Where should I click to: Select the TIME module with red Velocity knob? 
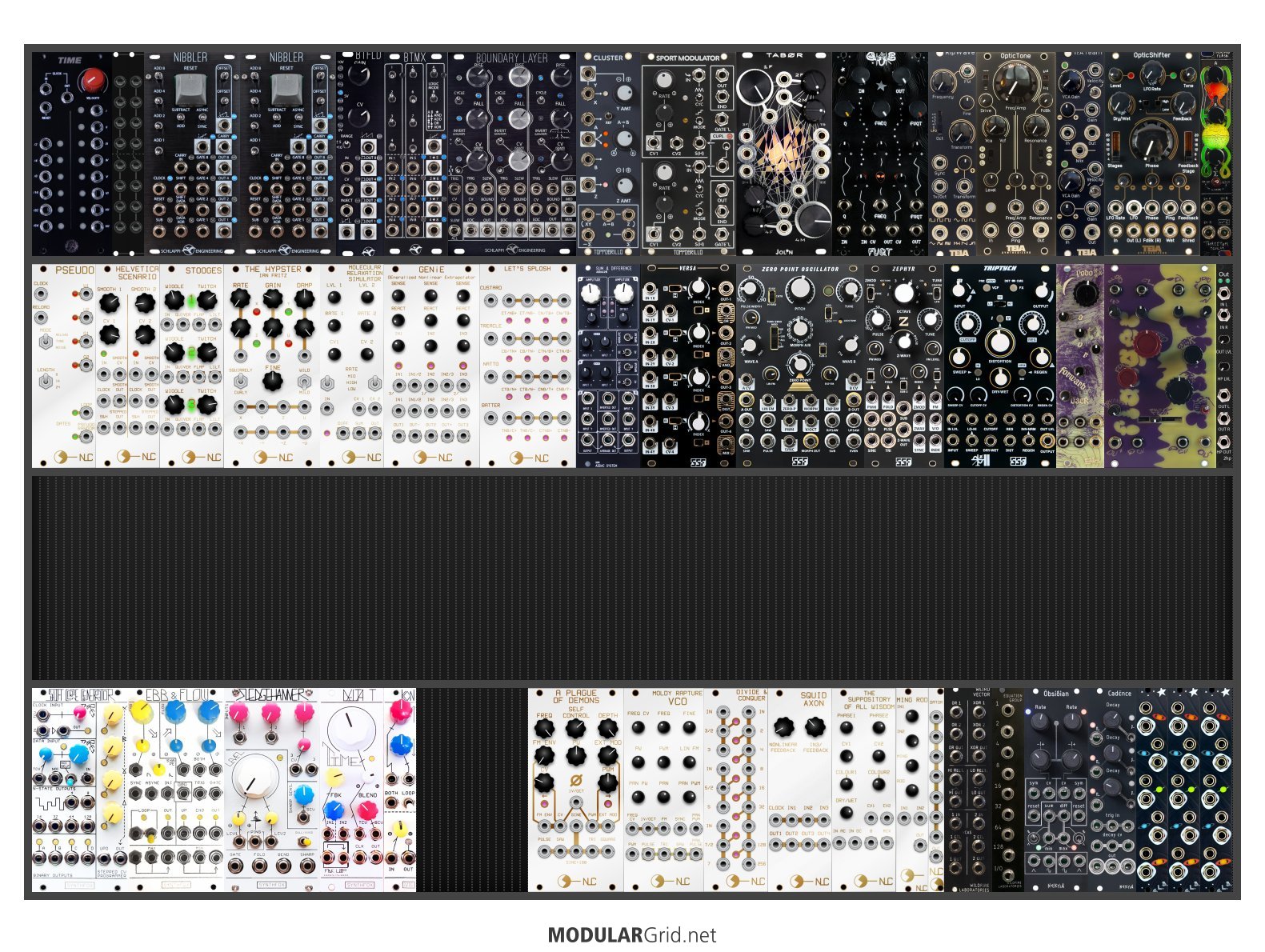pos(72,154)
